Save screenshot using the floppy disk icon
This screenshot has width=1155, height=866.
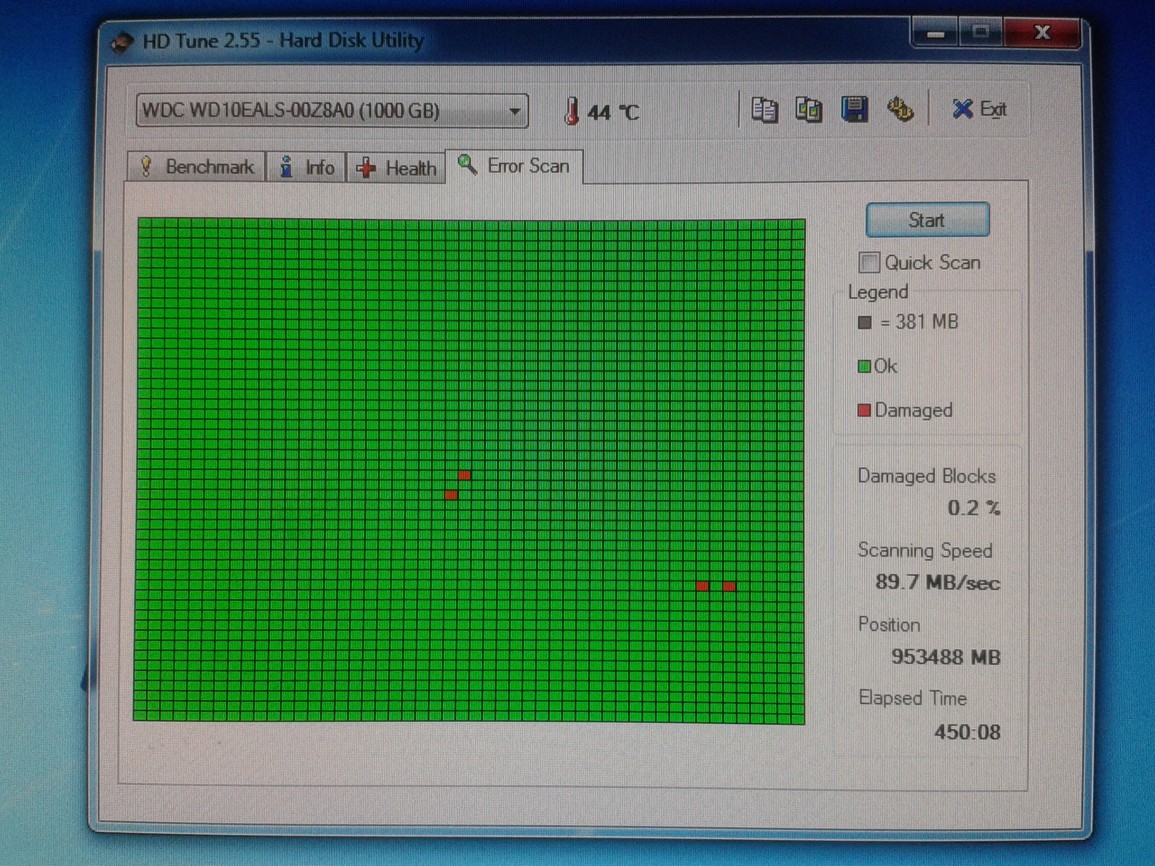(855, 110)
